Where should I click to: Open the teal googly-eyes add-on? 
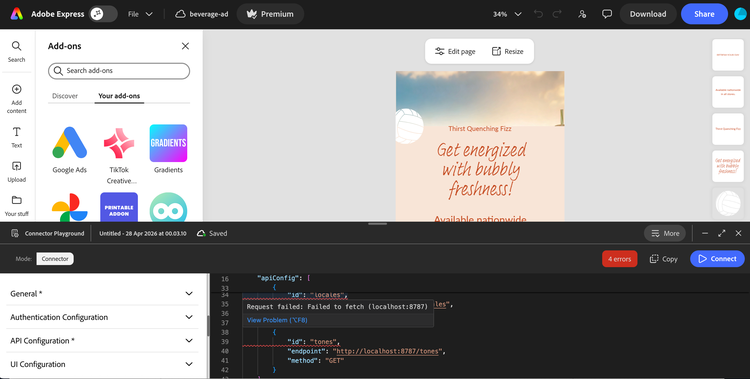(168, 208)
